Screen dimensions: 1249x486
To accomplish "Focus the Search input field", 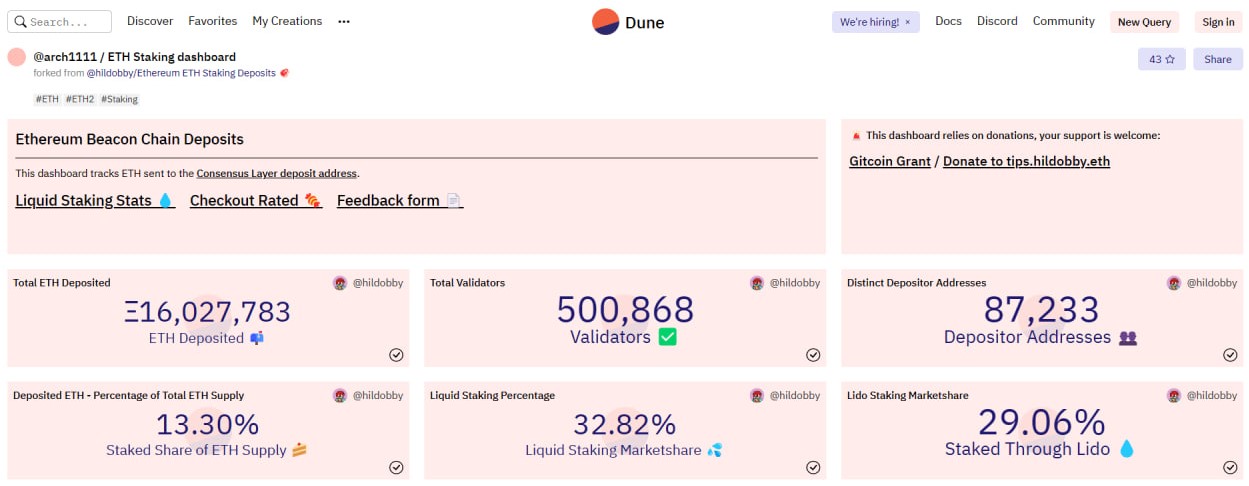I will [61, 21].
